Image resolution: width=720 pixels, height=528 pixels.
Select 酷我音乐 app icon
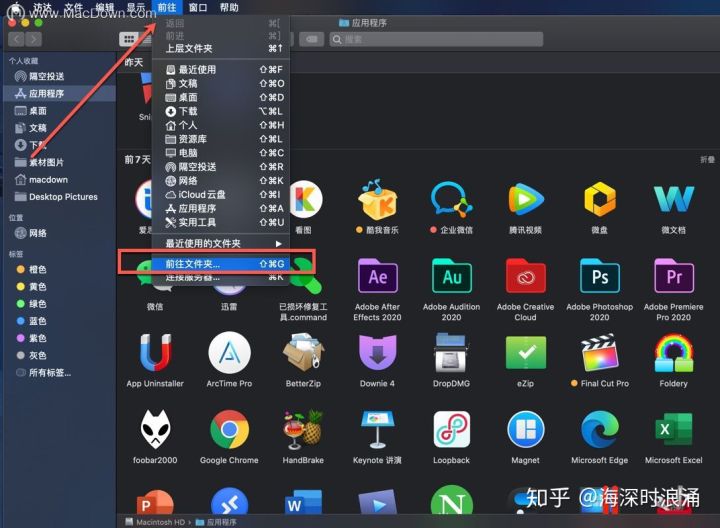pyautogui.click(x=377, y=199)
